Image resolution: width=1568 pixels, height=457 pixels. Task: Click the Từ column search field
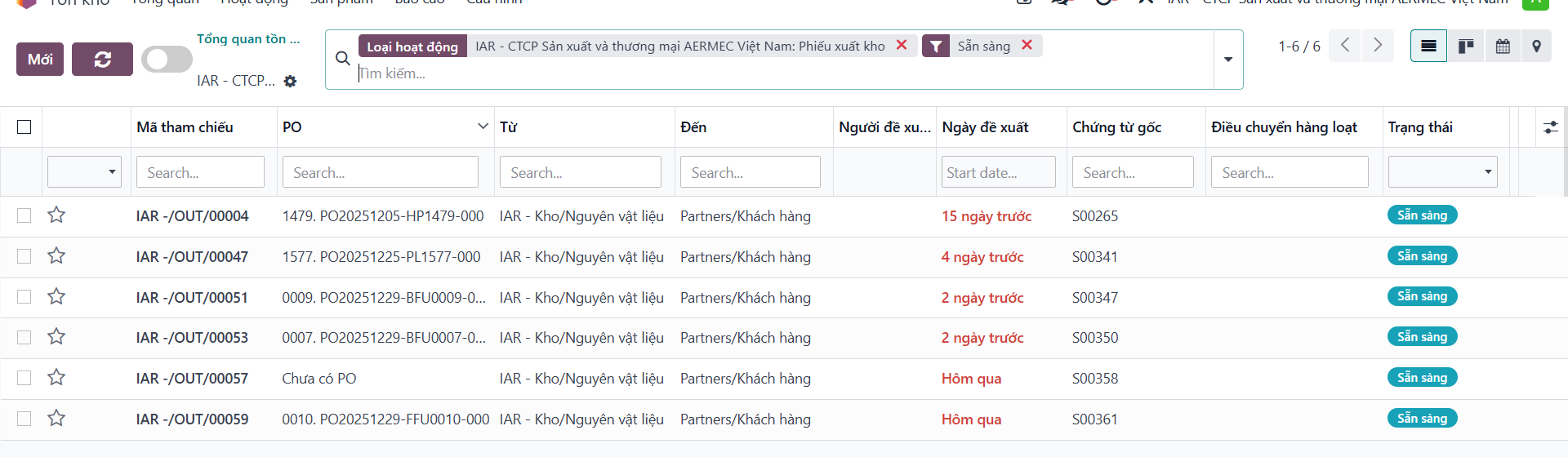[580, 172]
